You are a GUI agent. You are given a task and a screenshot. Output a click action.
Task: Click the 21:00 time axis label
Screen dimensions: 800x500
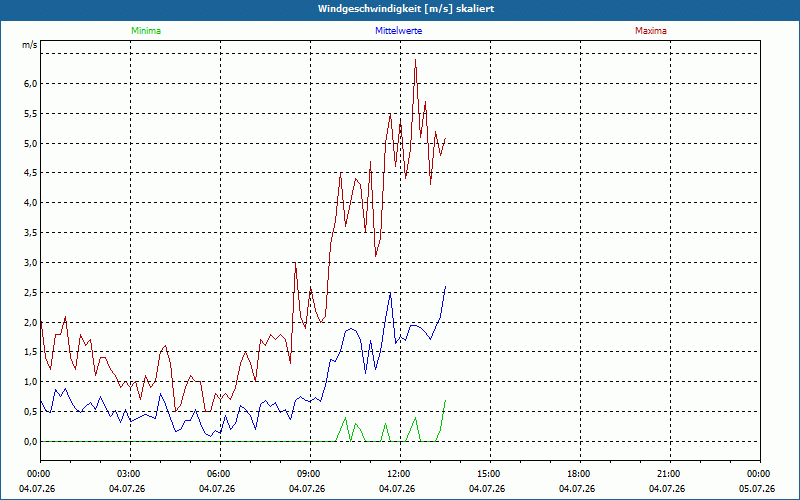click(670, 474)
